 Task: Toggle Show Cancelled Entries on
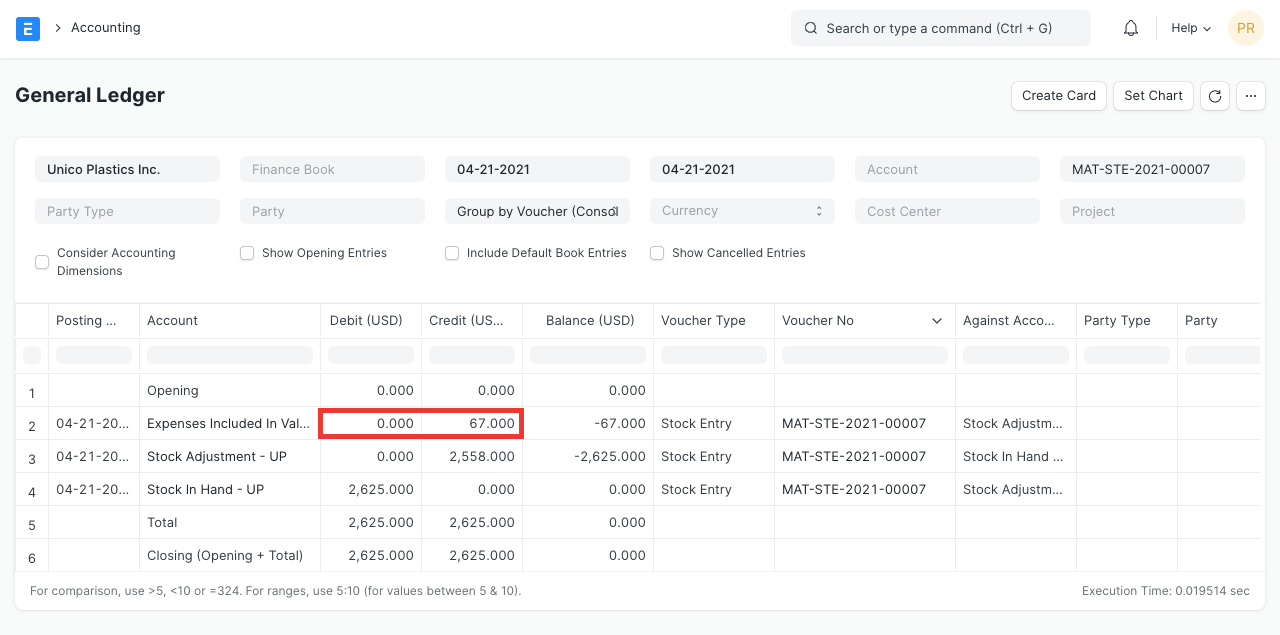(x=657, y=253)
